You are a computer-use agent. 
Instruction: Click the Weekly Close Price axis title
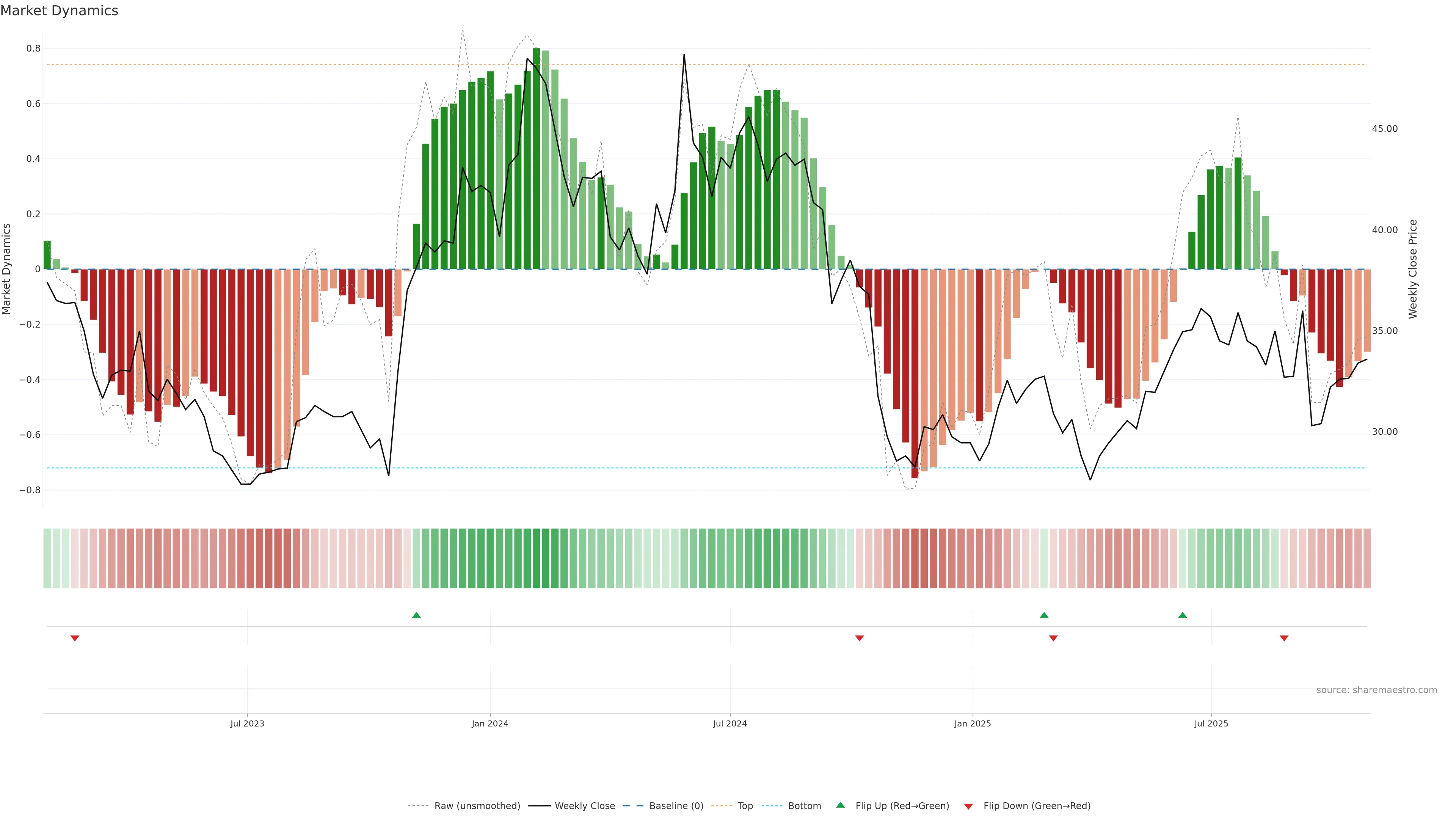(1413, 269)
